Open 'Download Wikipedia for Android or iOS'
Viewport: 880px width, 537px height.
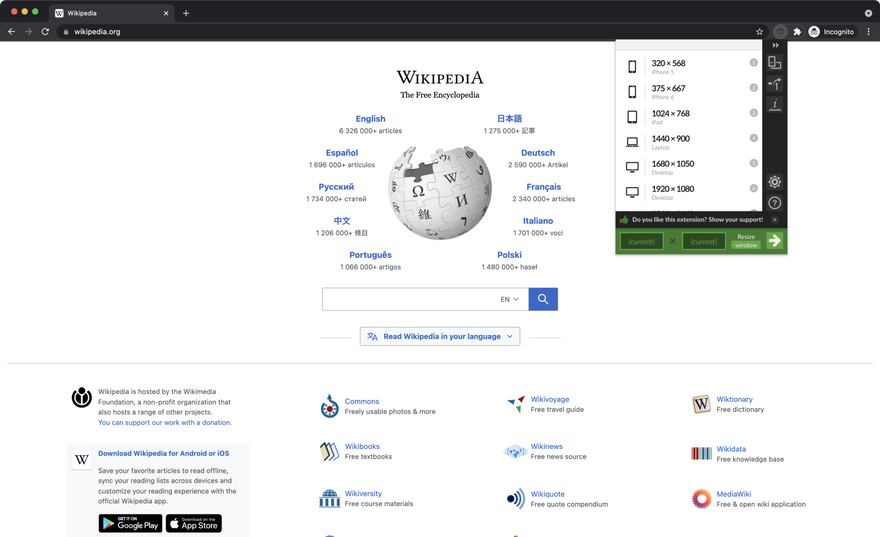(163, 453)
